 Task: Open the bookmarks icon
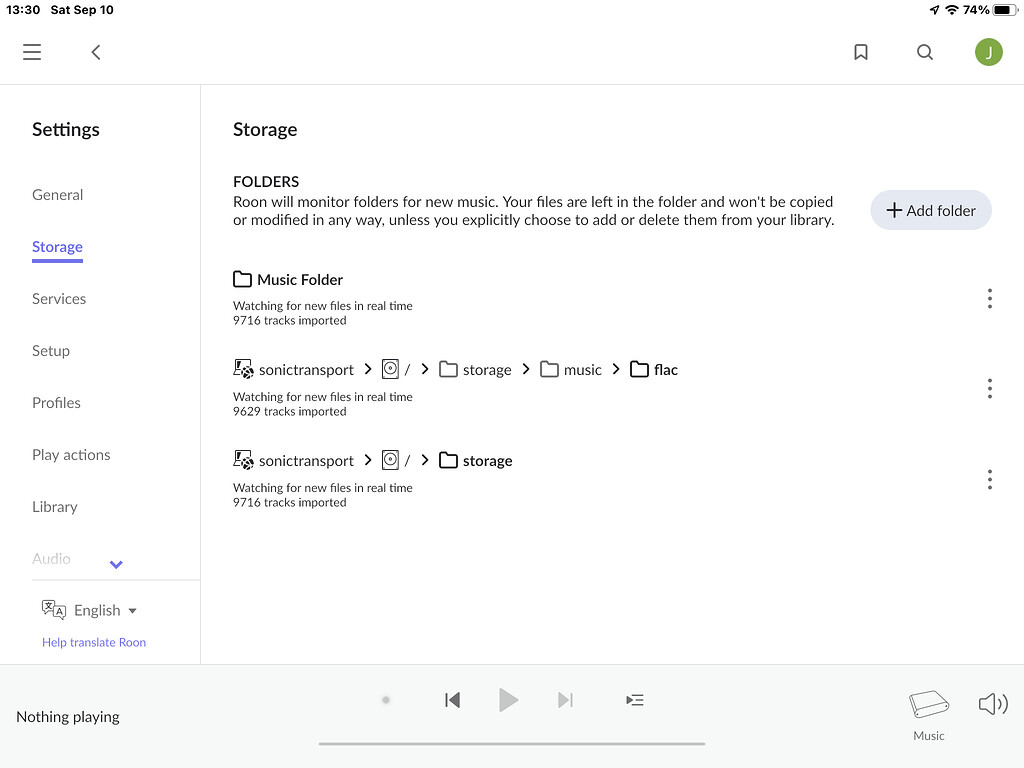860,51
